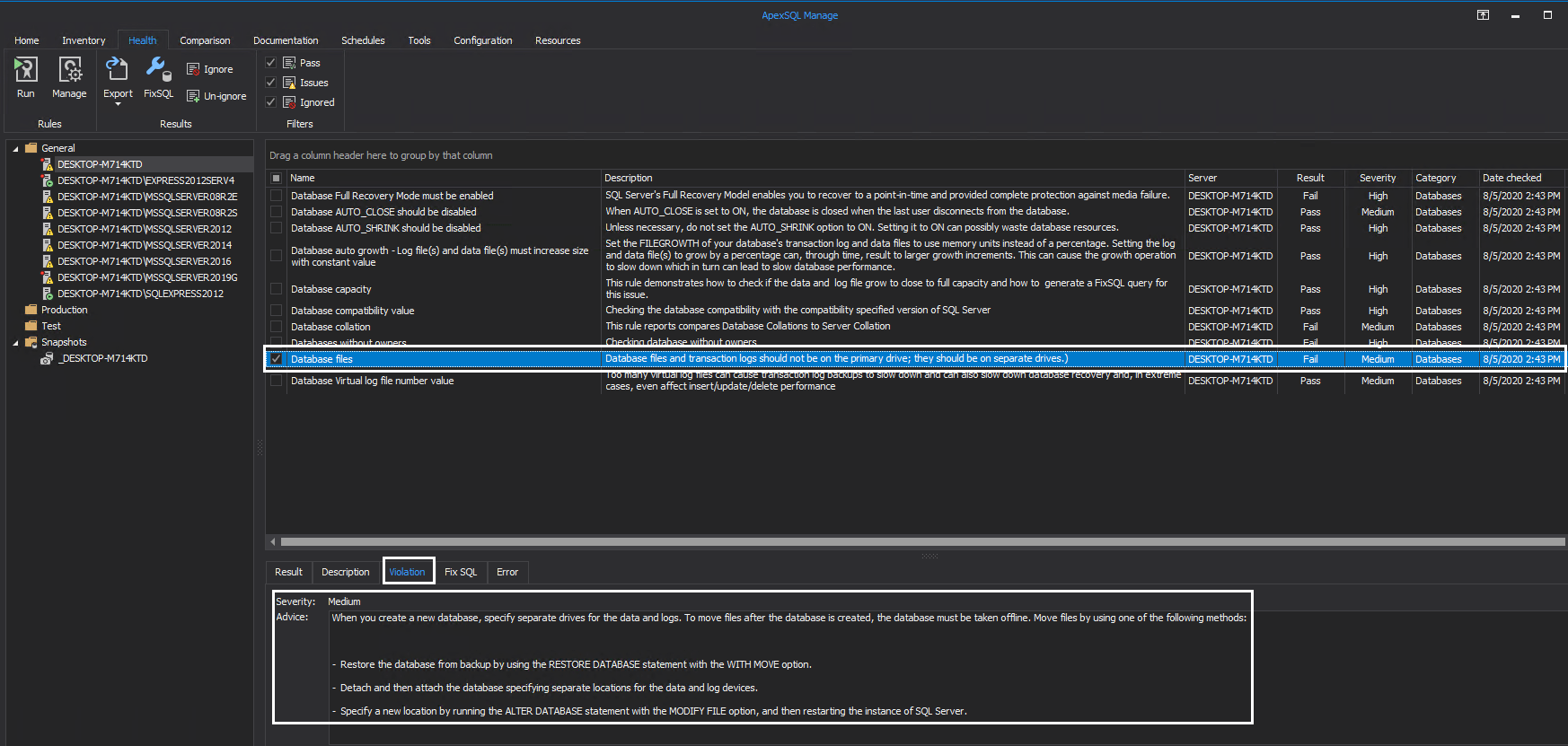The width and height of the screenshot is (1568, 746).
Task: Select the MSSQLSERVER2012 server icon
Action: 48,229
